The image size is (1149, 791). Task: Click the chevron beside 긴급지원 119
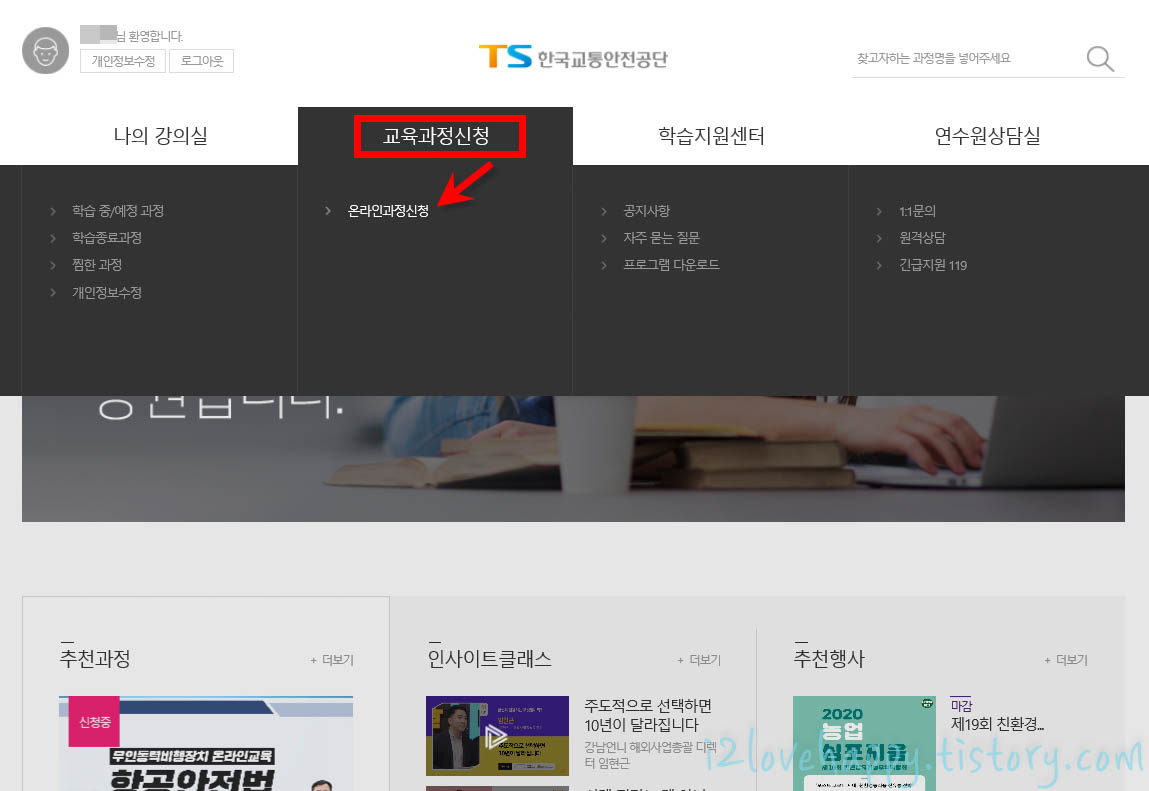click(x=879, y=265)
